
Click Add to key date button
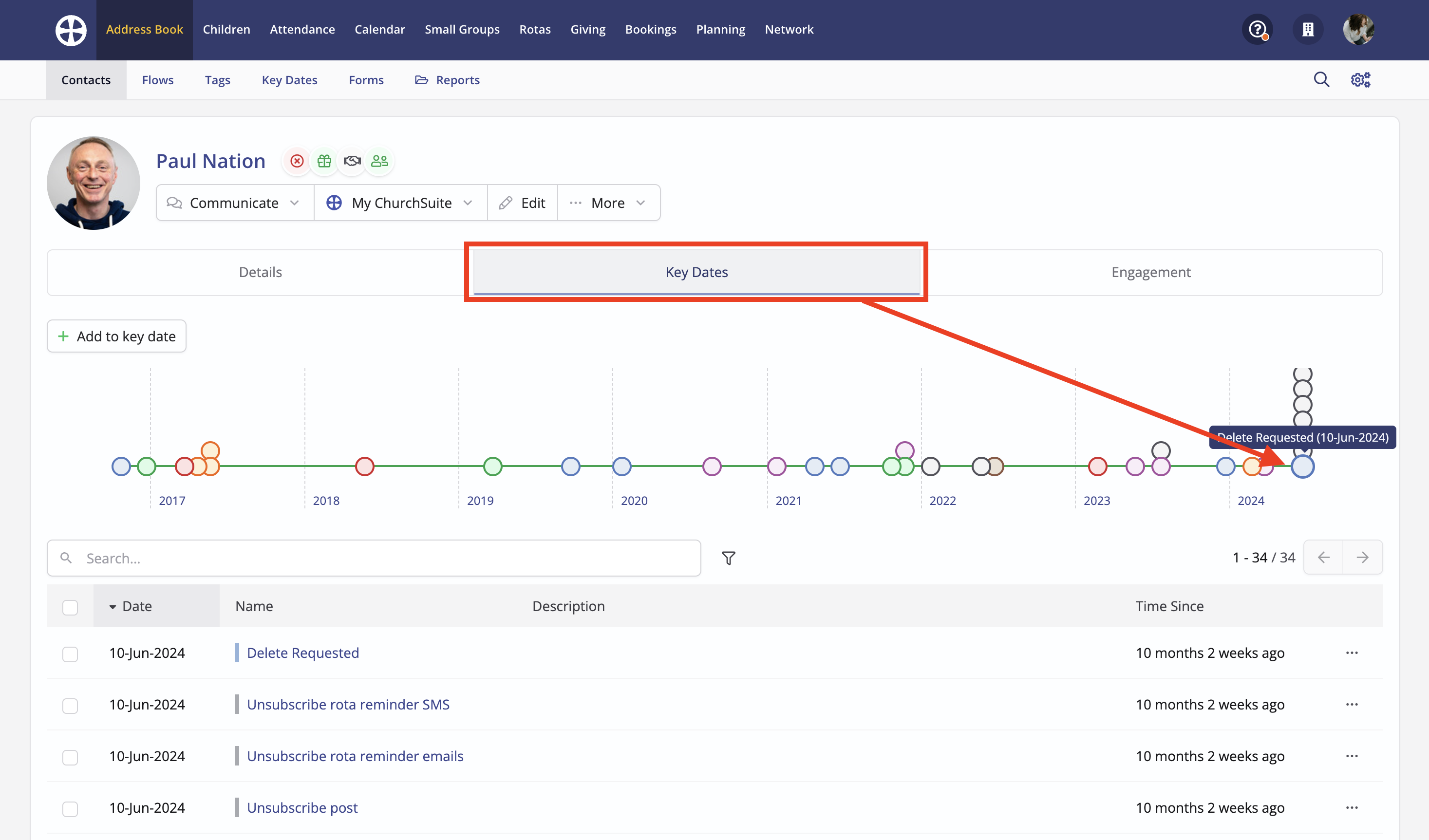point(117,336)
